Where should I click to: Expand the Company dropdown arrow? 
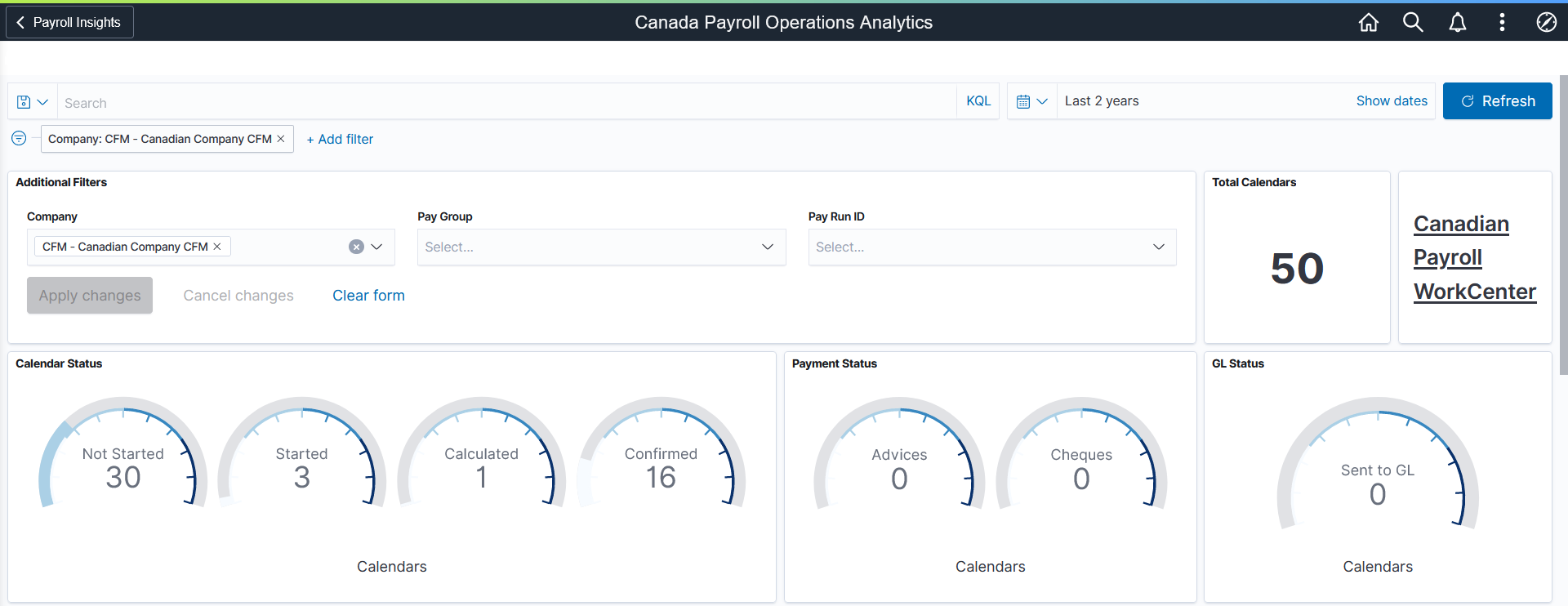(377, 247)
